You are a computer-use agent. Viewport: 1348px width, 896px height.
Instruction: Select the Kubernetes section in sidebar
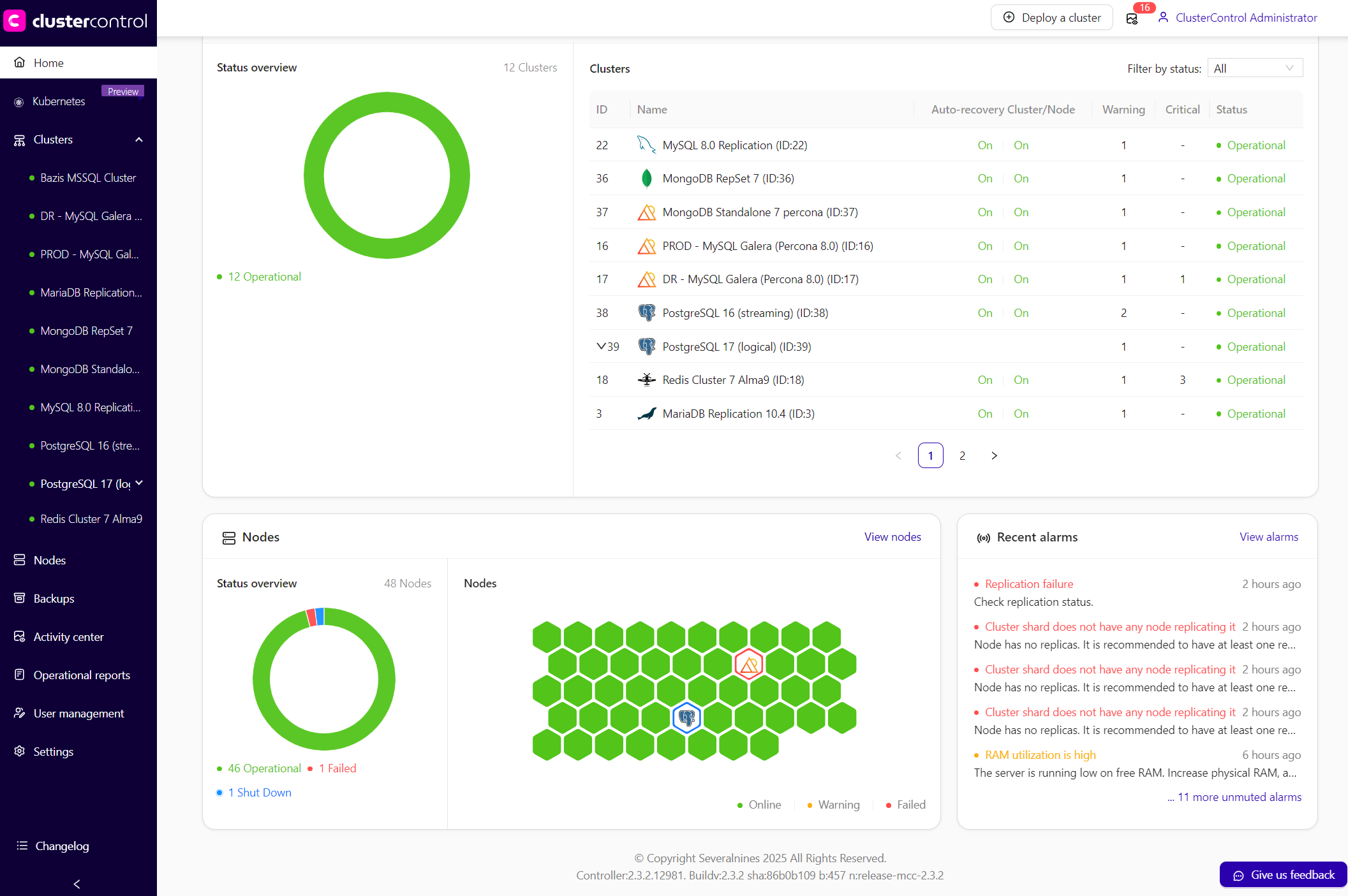(58, 101)
